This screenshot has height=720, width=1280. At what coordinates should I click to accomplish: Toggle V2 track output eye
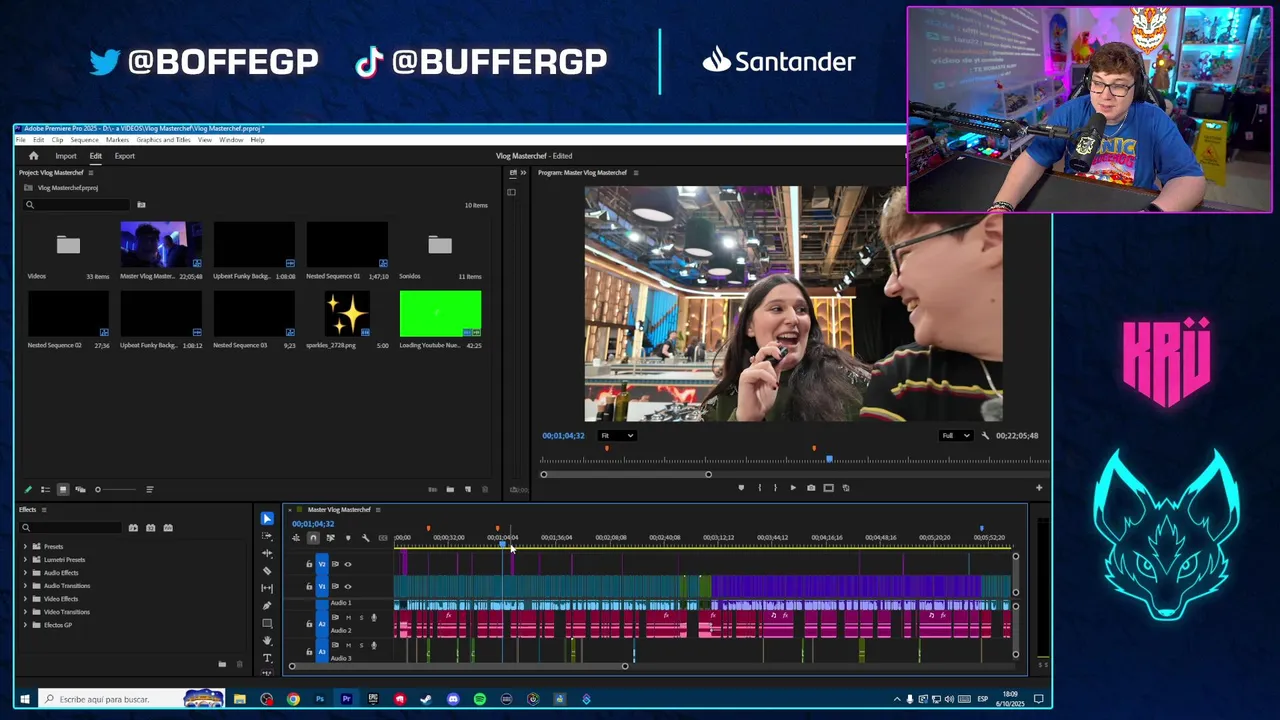[348, 564]
